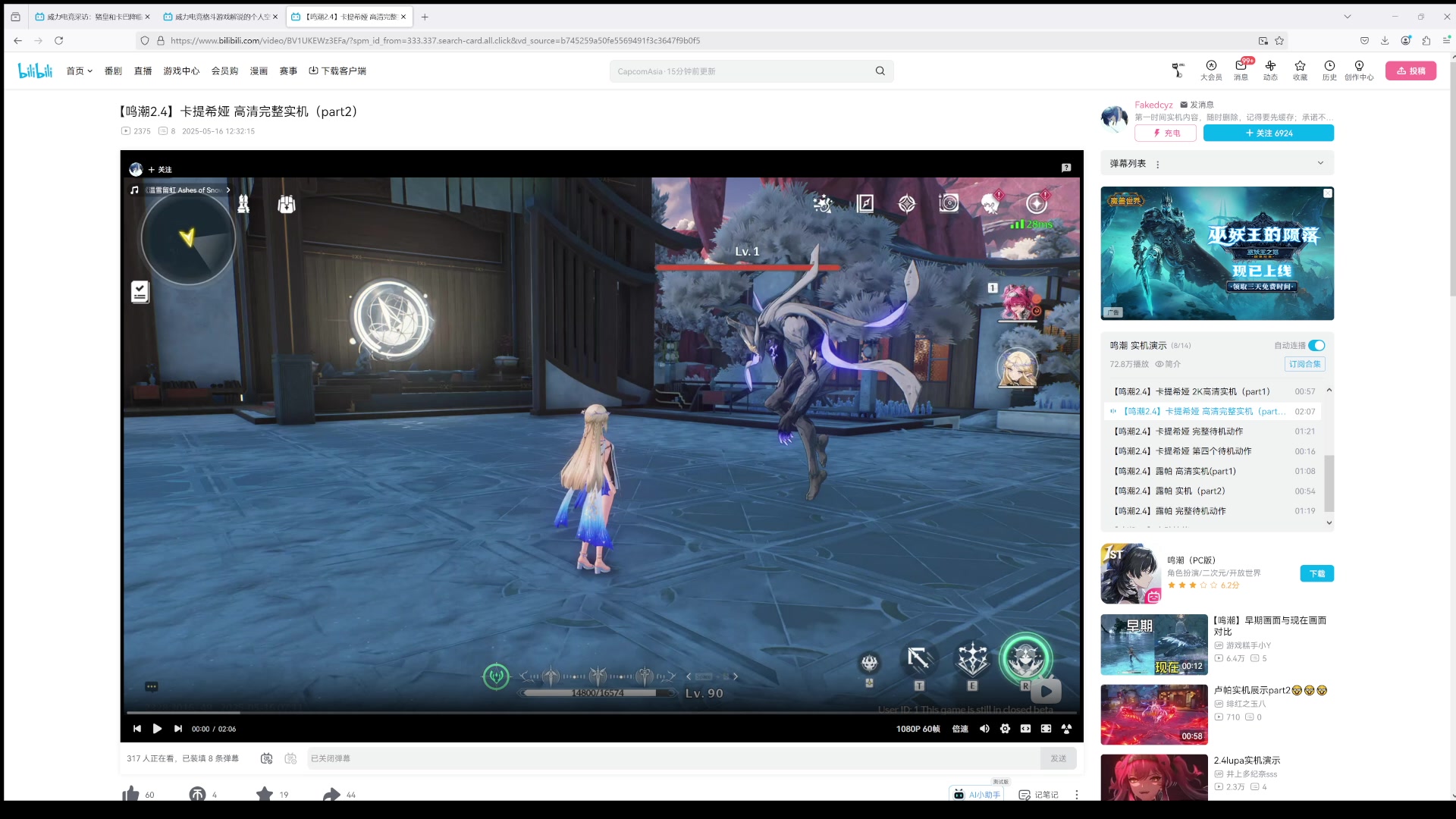This screenshot has width=1456, height=819.
Task: Enter web fullscreen mode
Action: [x=1046, y=729]
